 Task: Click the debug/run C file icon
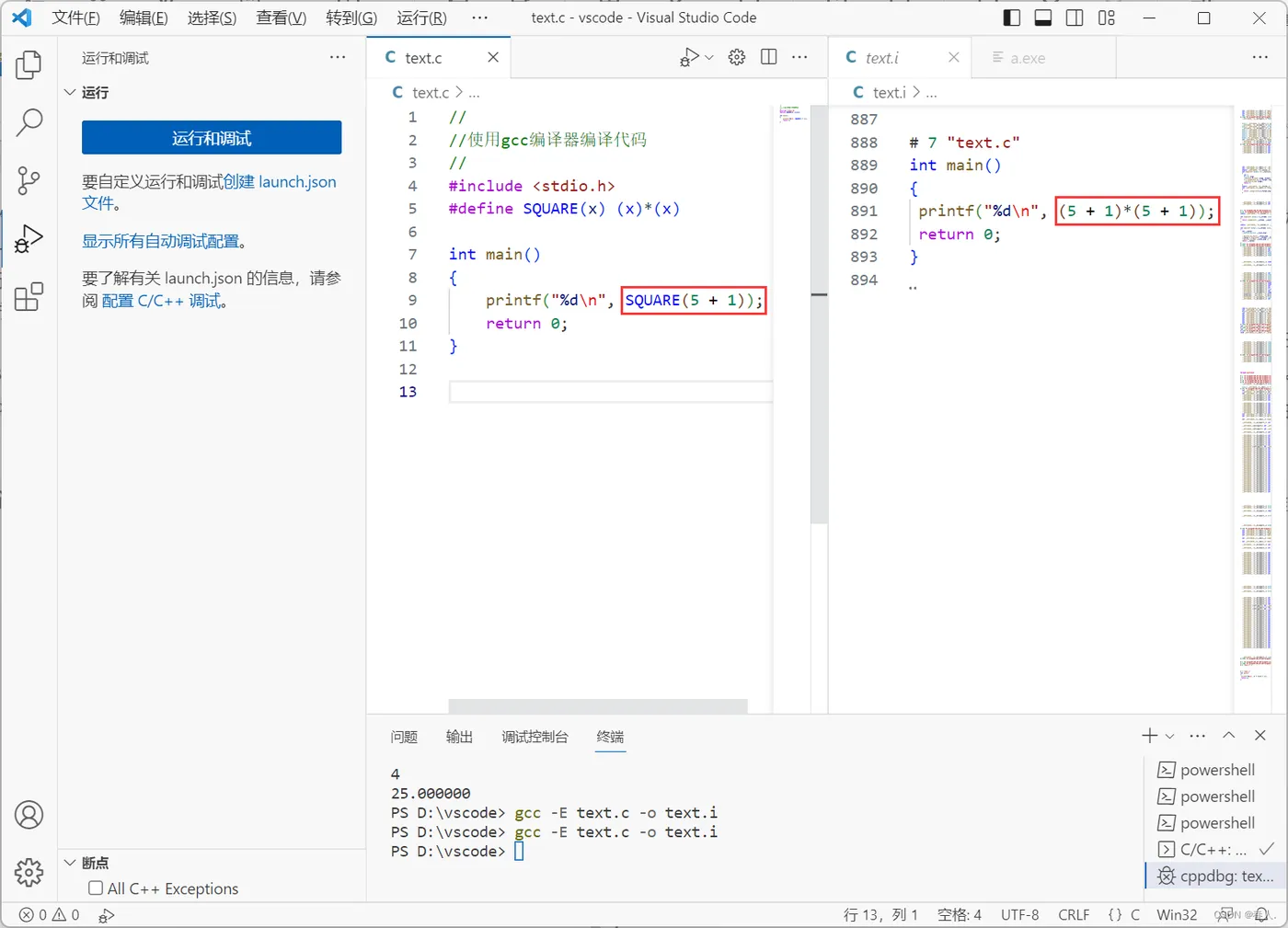pos(689,57)
